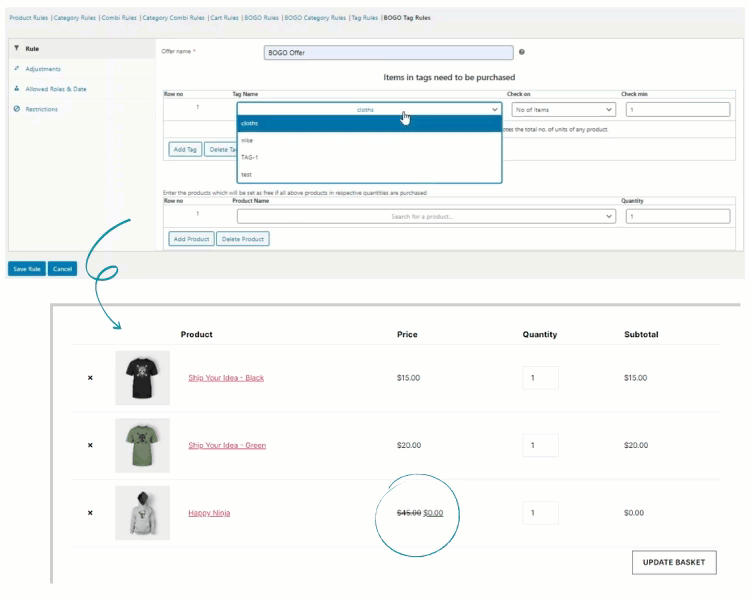Click quantity field for Ship Your Idea - Green
Viewport: 750px width, 600px height.
[x=540, y=445]
